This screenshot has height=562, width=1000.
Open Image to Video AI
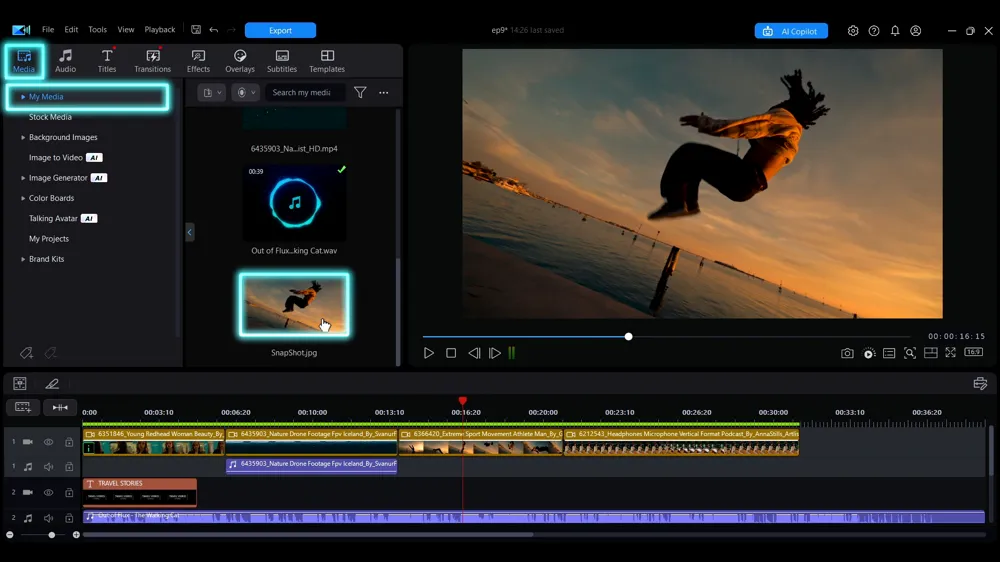65,158
